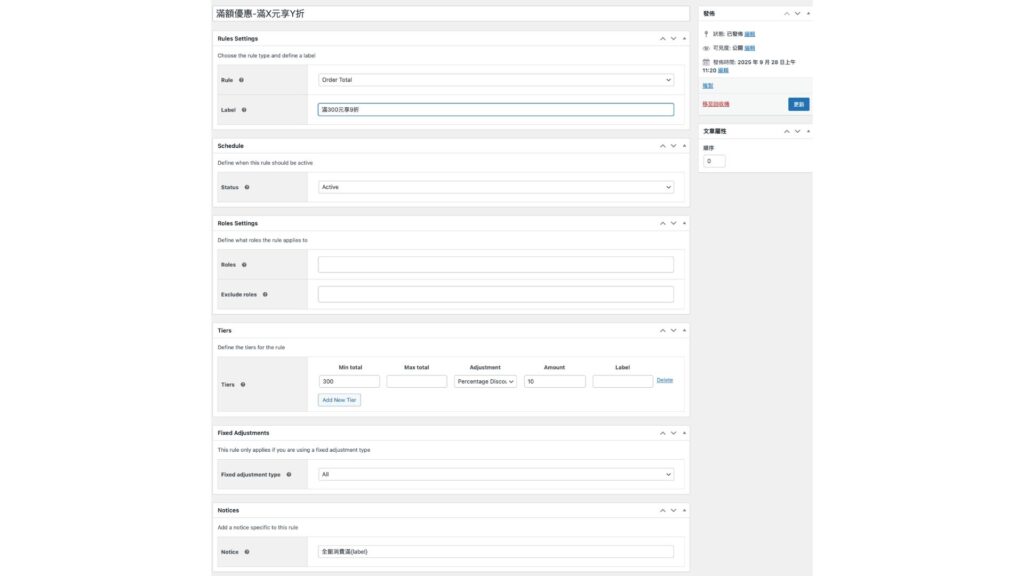Click the Notice field help icon
This screenshot has width=1024, height=576.
tap(247, 552)
